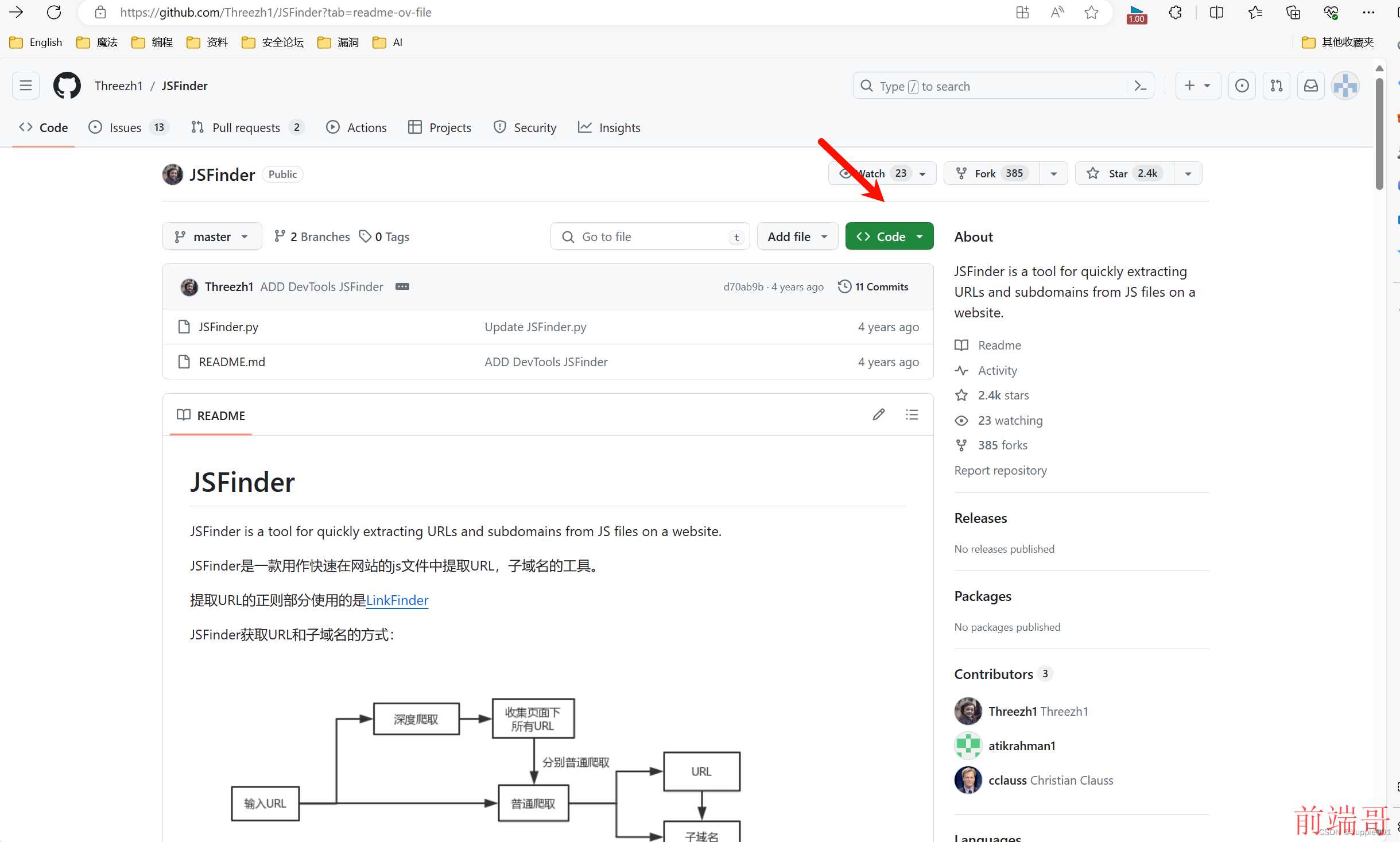Click the Go to file search field
This screenshot has width=1400, height=842.
coord(650,236)
